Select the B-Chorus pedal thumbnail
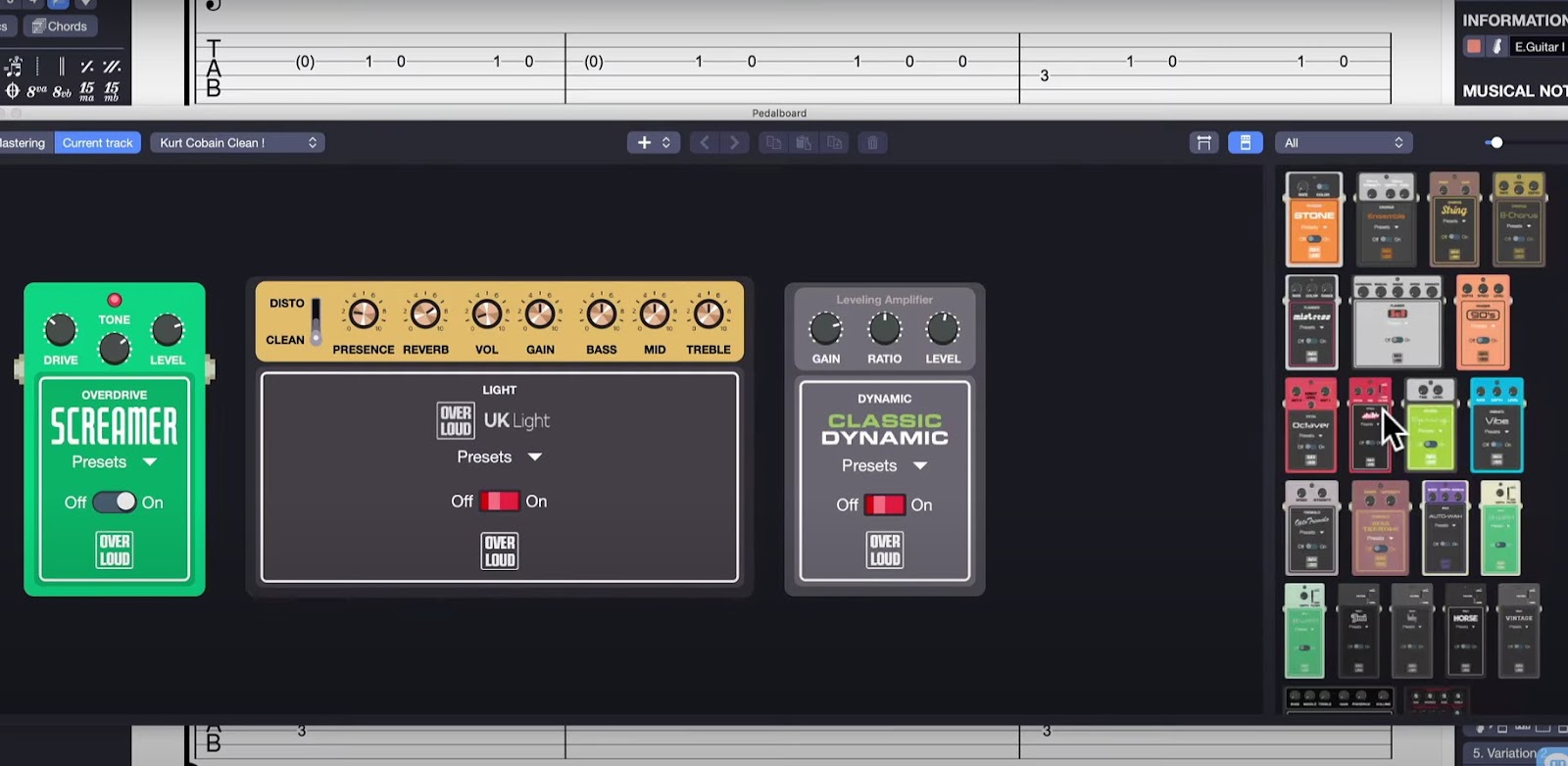Screen dimensions: 1568x766 click(1519, 219)
